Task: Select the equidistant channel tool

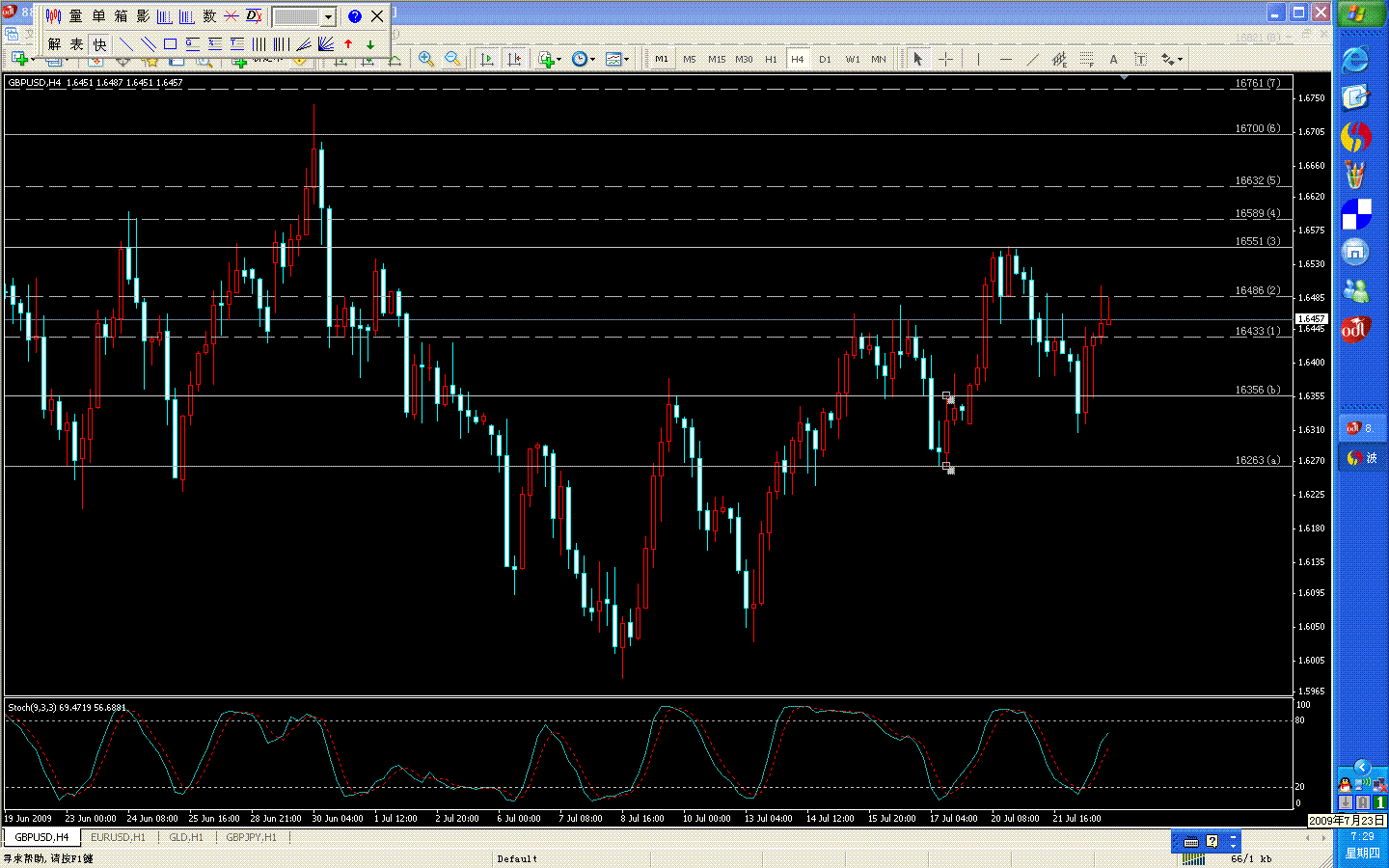Action: pyautogui.click(x=1059, y=59)
